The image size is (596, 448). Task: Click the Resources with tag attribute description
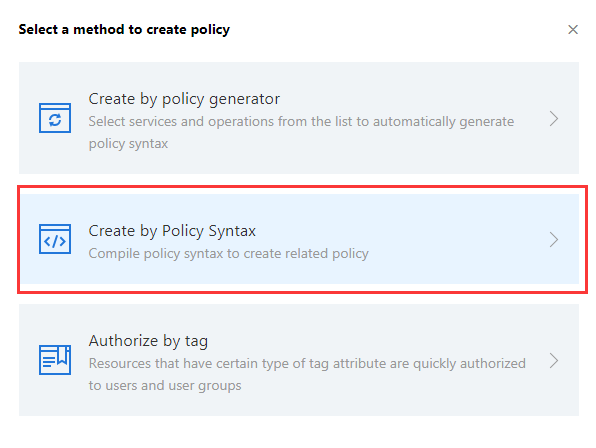pyautogui.click(x=307, y=364)
